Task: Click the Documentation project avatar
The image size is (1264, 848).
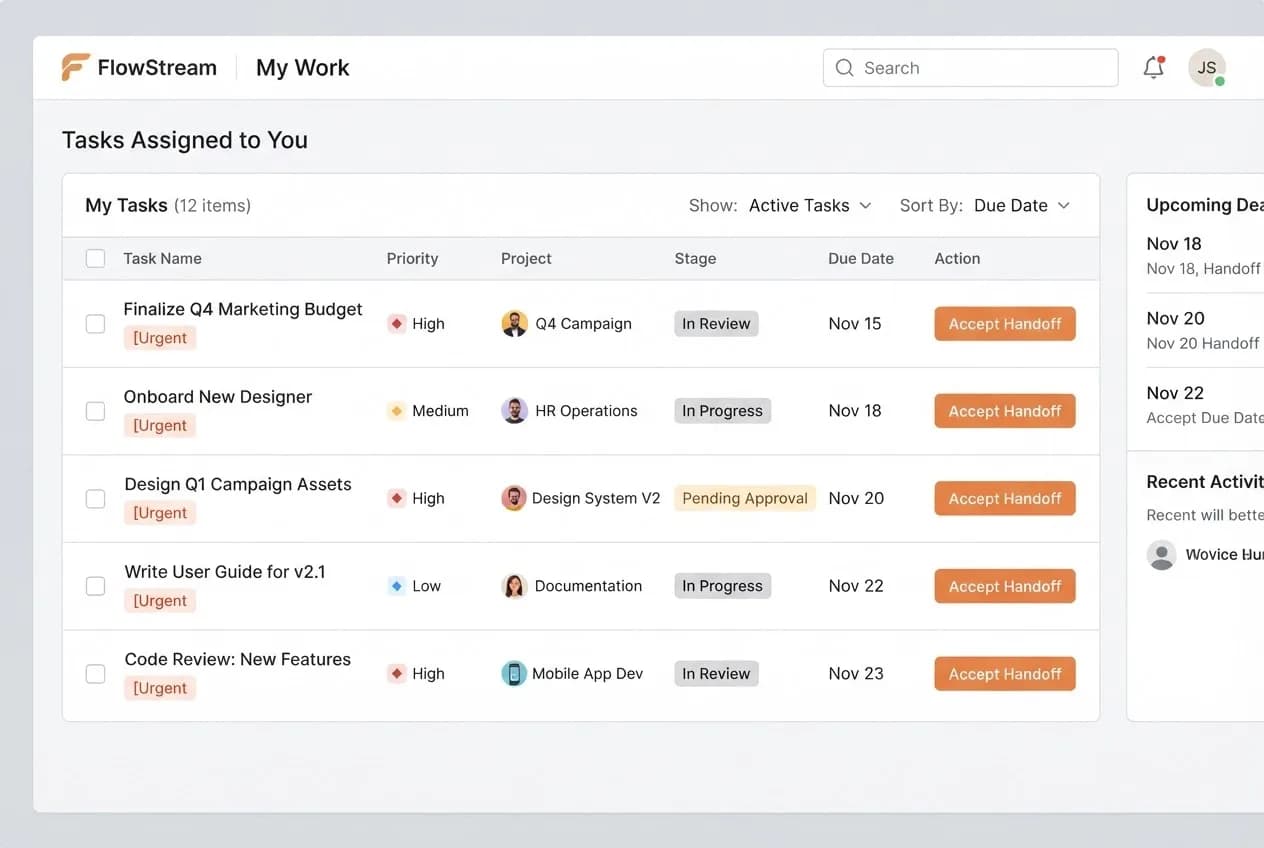Action: coord(514,586)
